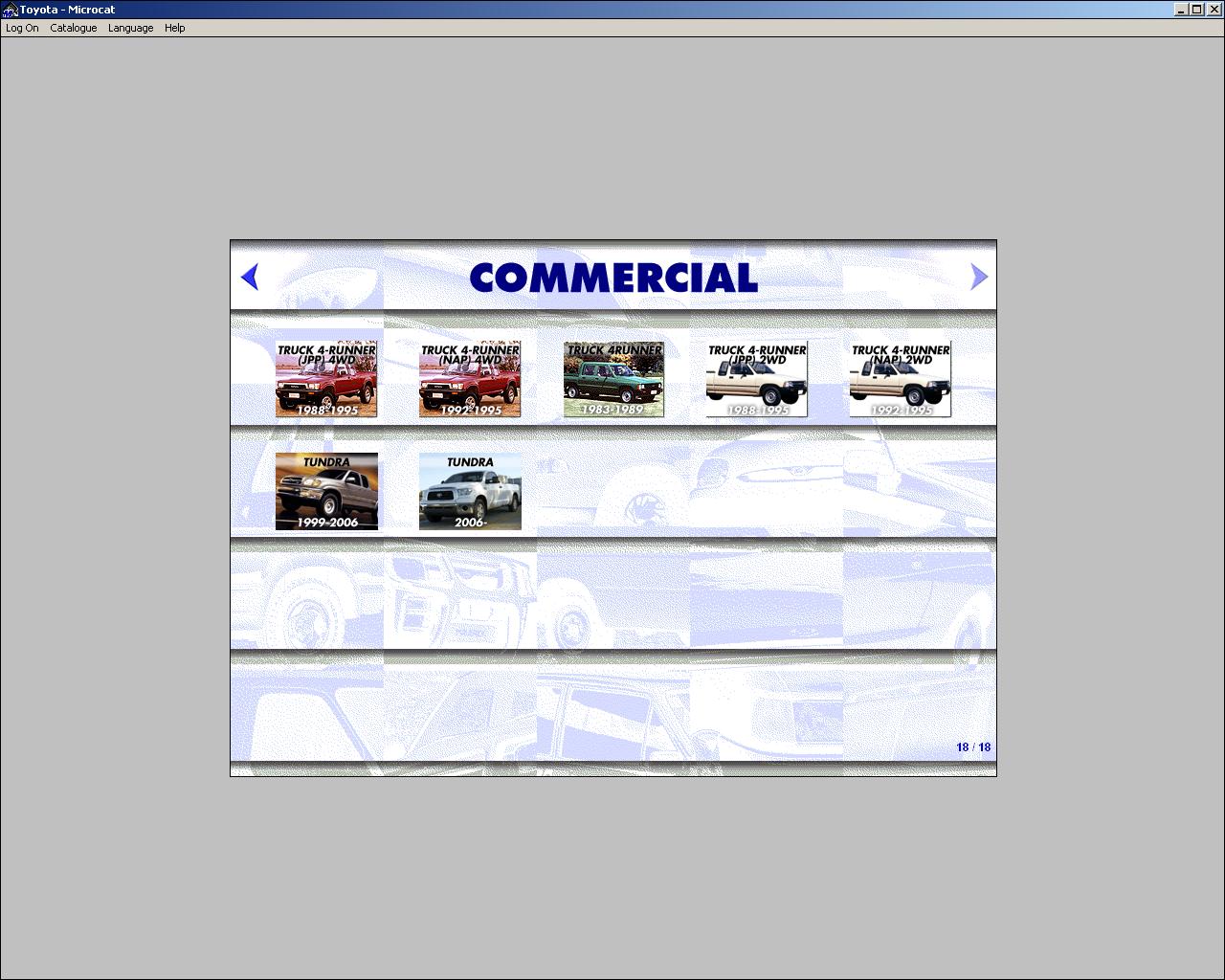Open the Language menu
The width and height of the screenshot is (1225, 980).
[130, 28]
